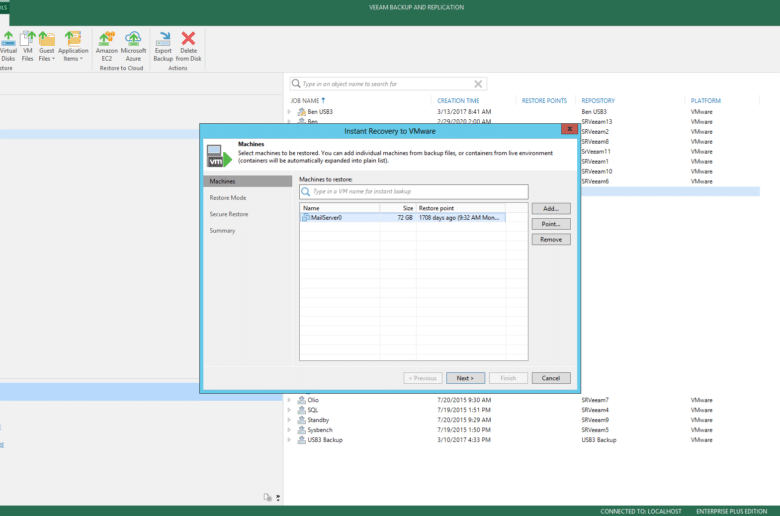Choose Amazon EC2 restore to cloud
This screenshot has width=780, height=516.
coord(106,46)
